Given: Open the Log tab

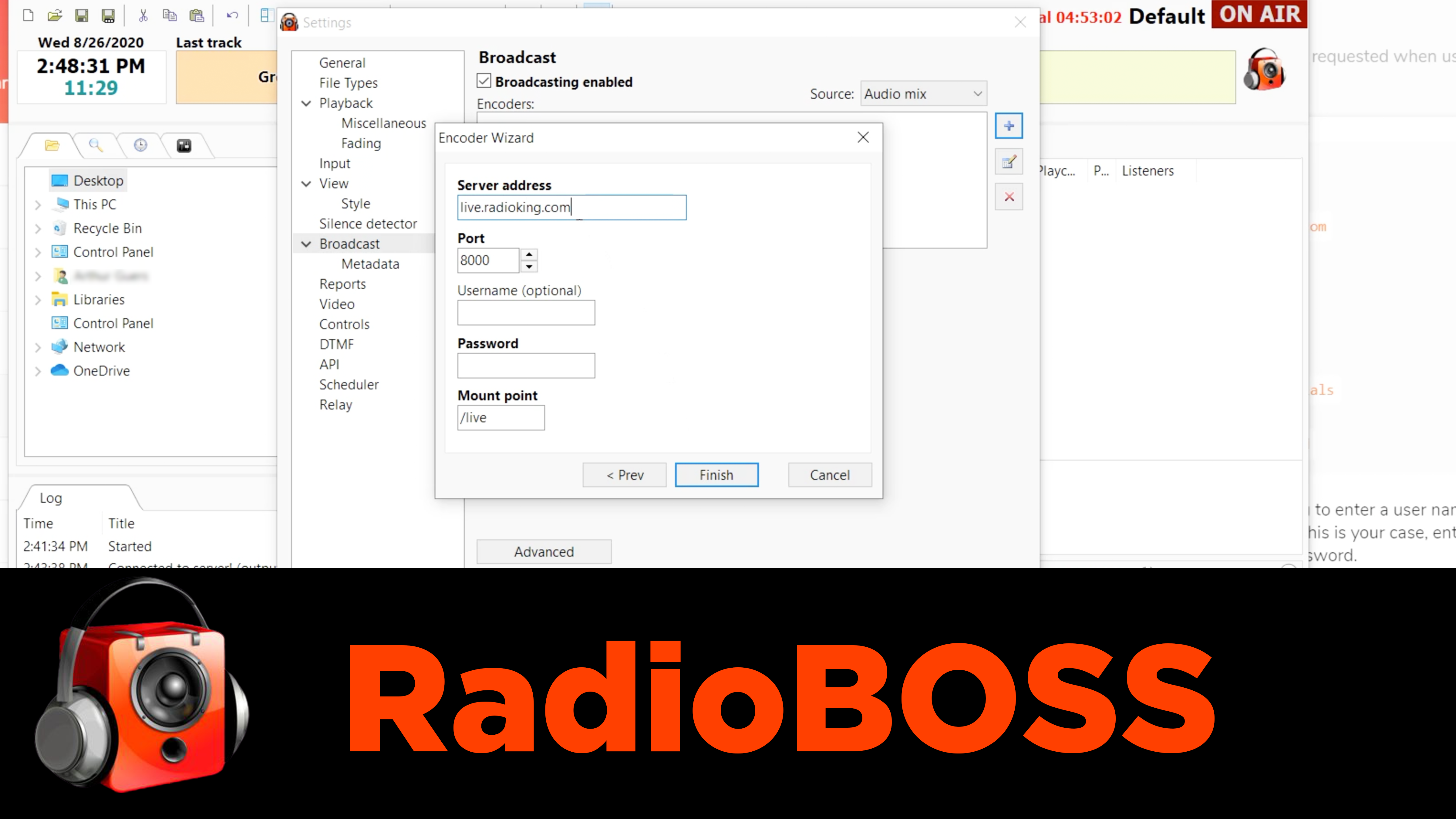Looking at the screenshot, I should 50,498.
